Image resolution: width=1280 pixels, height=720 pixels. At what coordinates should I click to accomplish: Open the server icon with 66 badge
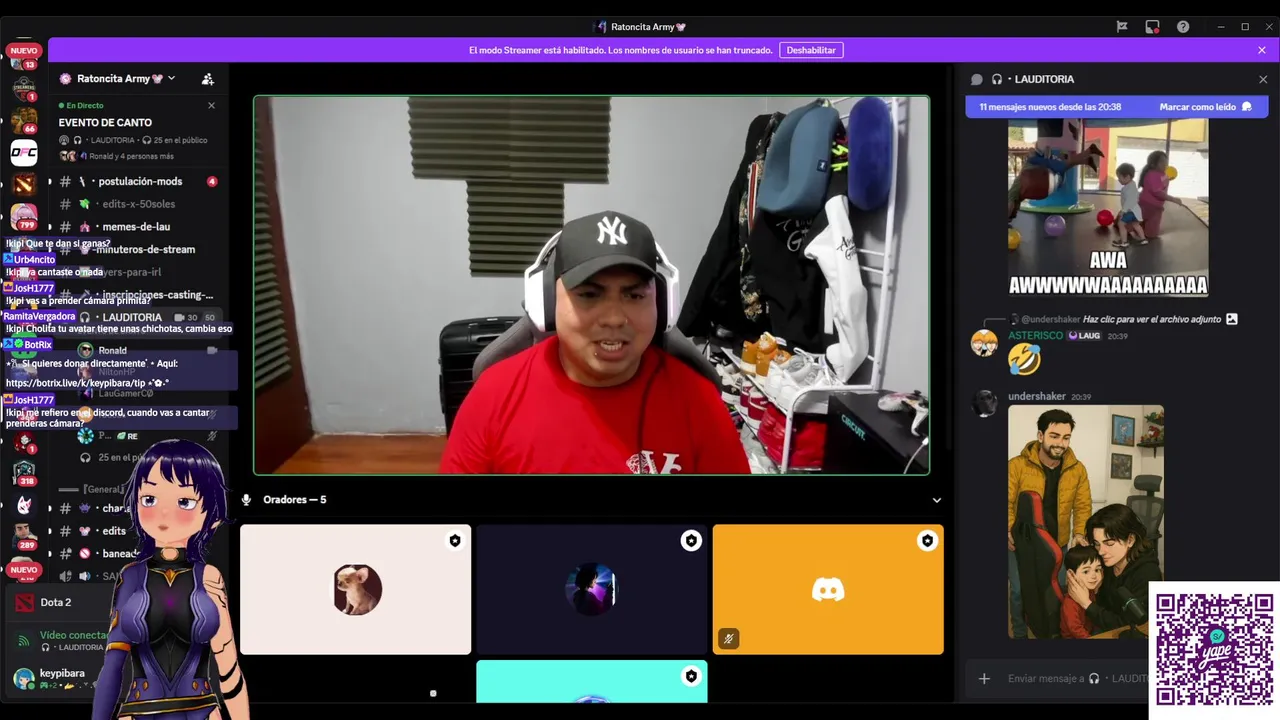coord(24,119)
